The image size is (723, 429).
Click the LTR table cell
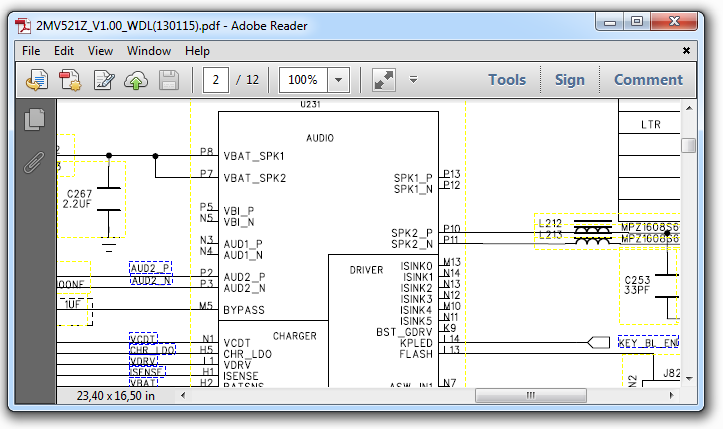pos(651,124)
